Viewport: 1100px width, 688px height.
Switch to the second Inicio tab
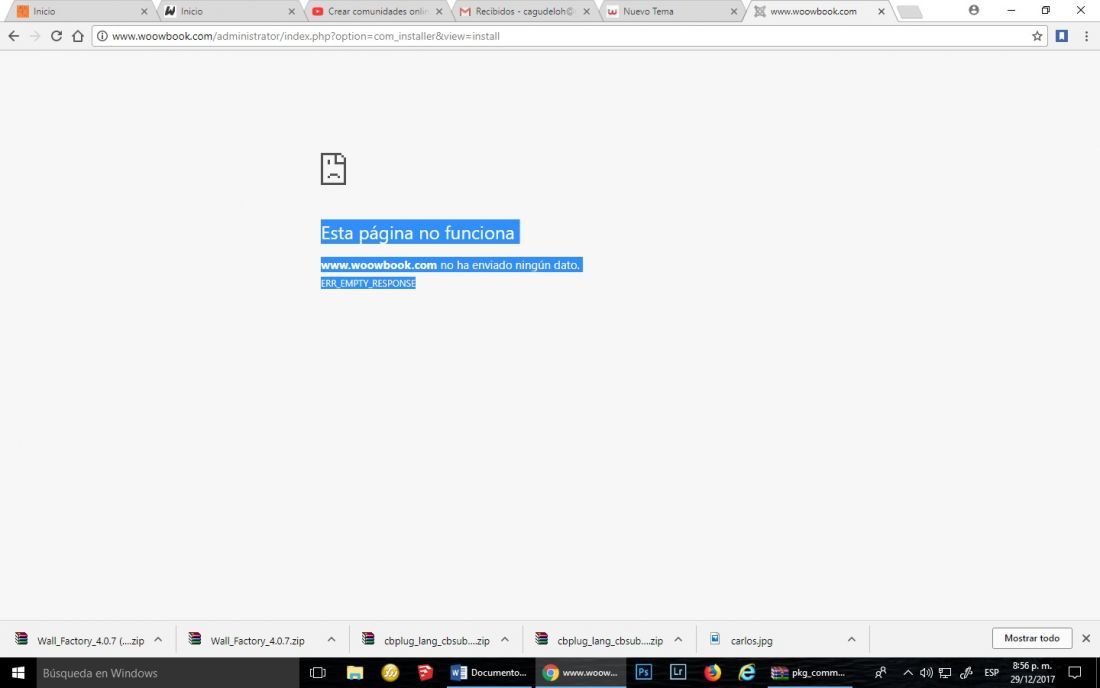pyautogui.click(x=228, y=11)
